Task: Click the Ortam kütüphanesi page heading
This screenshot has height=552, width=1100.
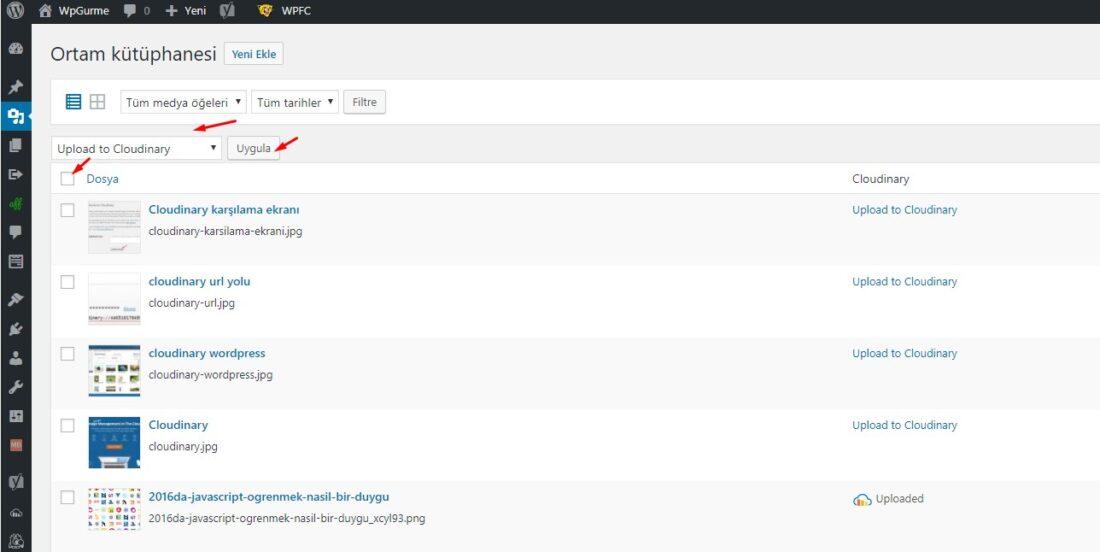Action: 133,54
